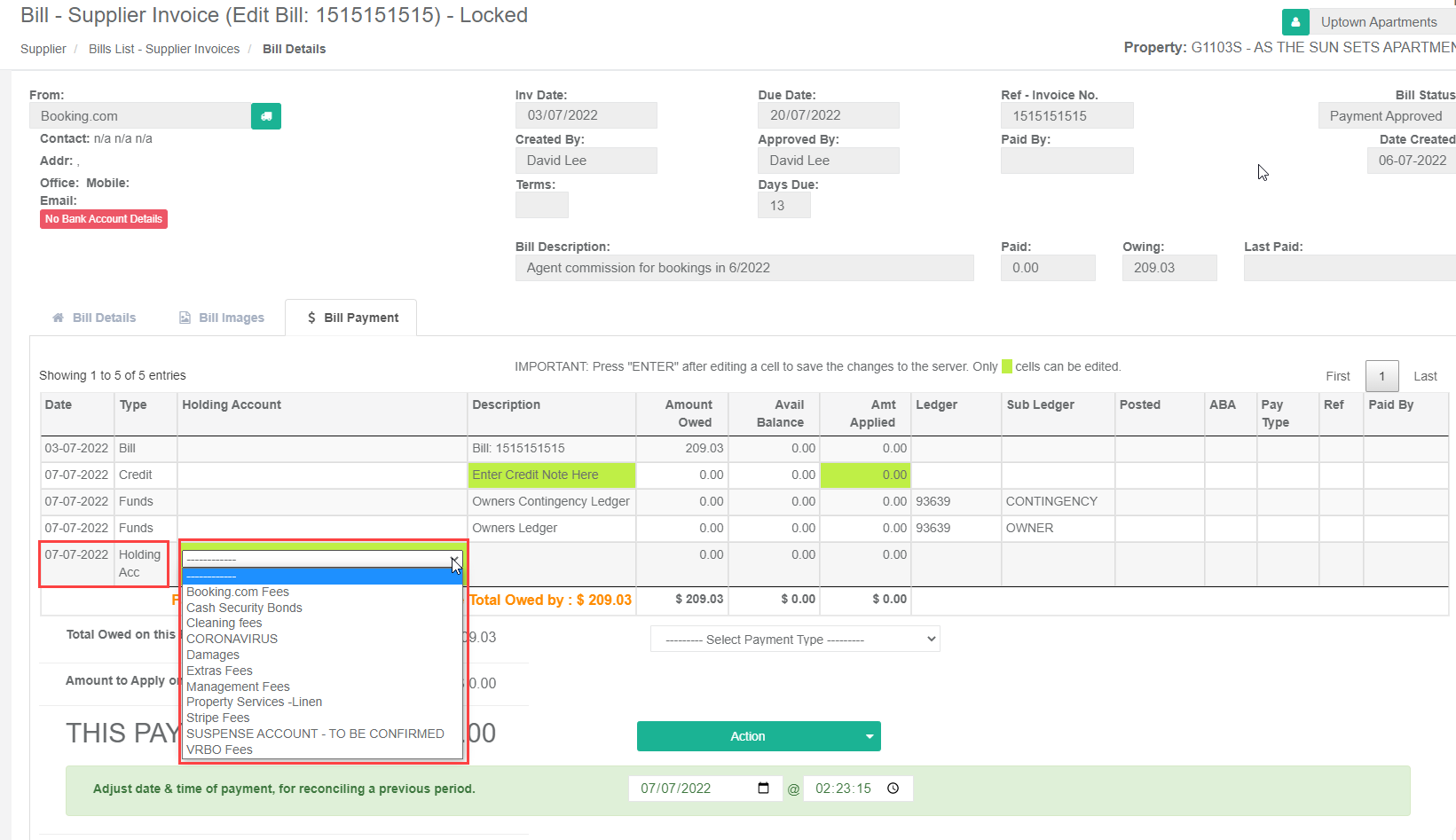Switch to the Bill Images tab
Image resolution: width=1456 pixels, height=840 pixels.
pyautogui.click(x=222, y=318)
